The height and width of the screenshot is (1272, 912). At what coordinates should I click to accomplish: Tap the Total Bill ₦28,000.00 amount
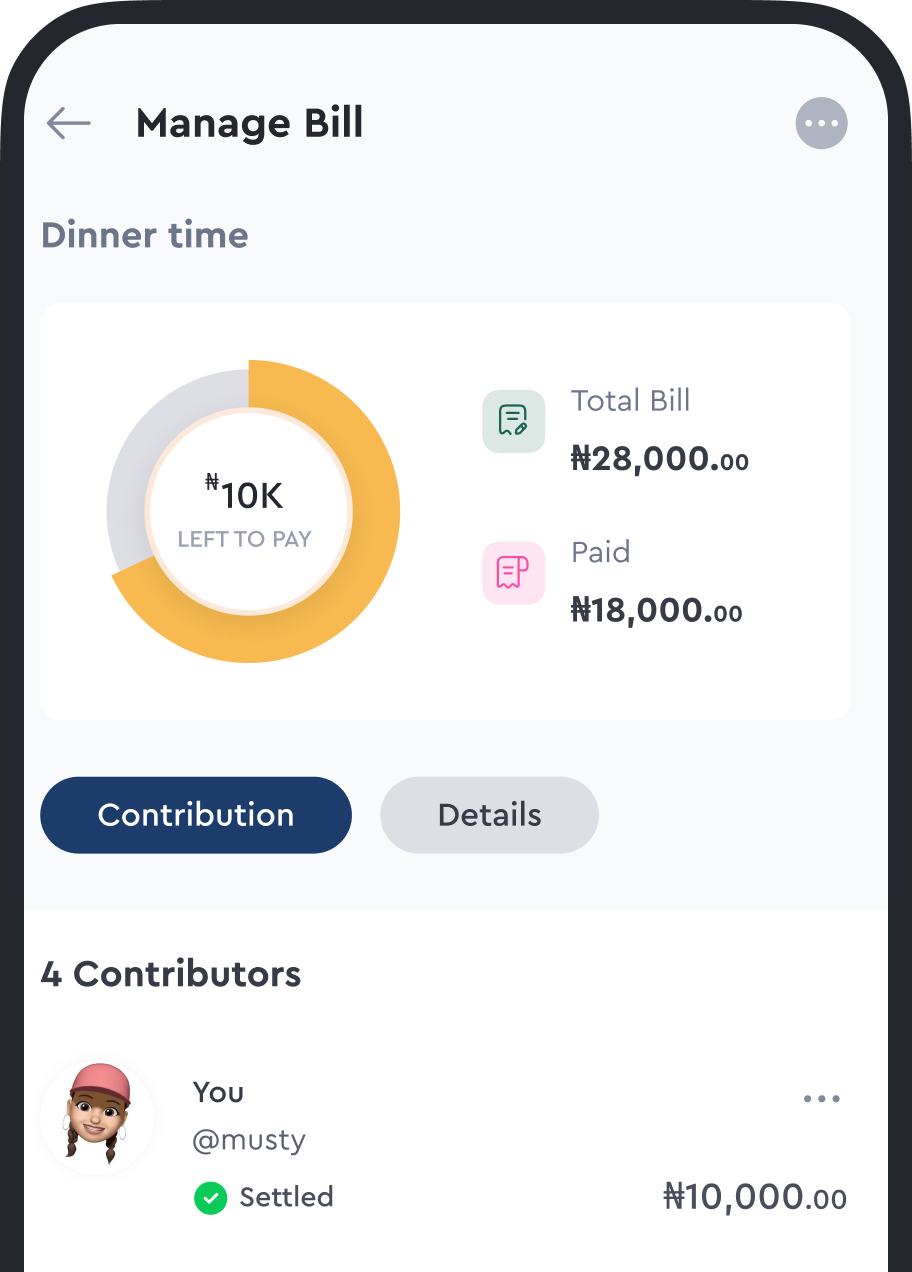click(659, 460)
